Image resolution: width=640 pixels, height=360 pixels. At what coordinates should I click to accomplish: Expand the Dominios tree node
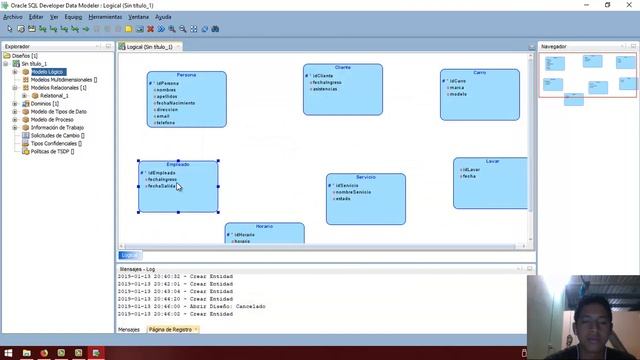(x=15, y=104)
